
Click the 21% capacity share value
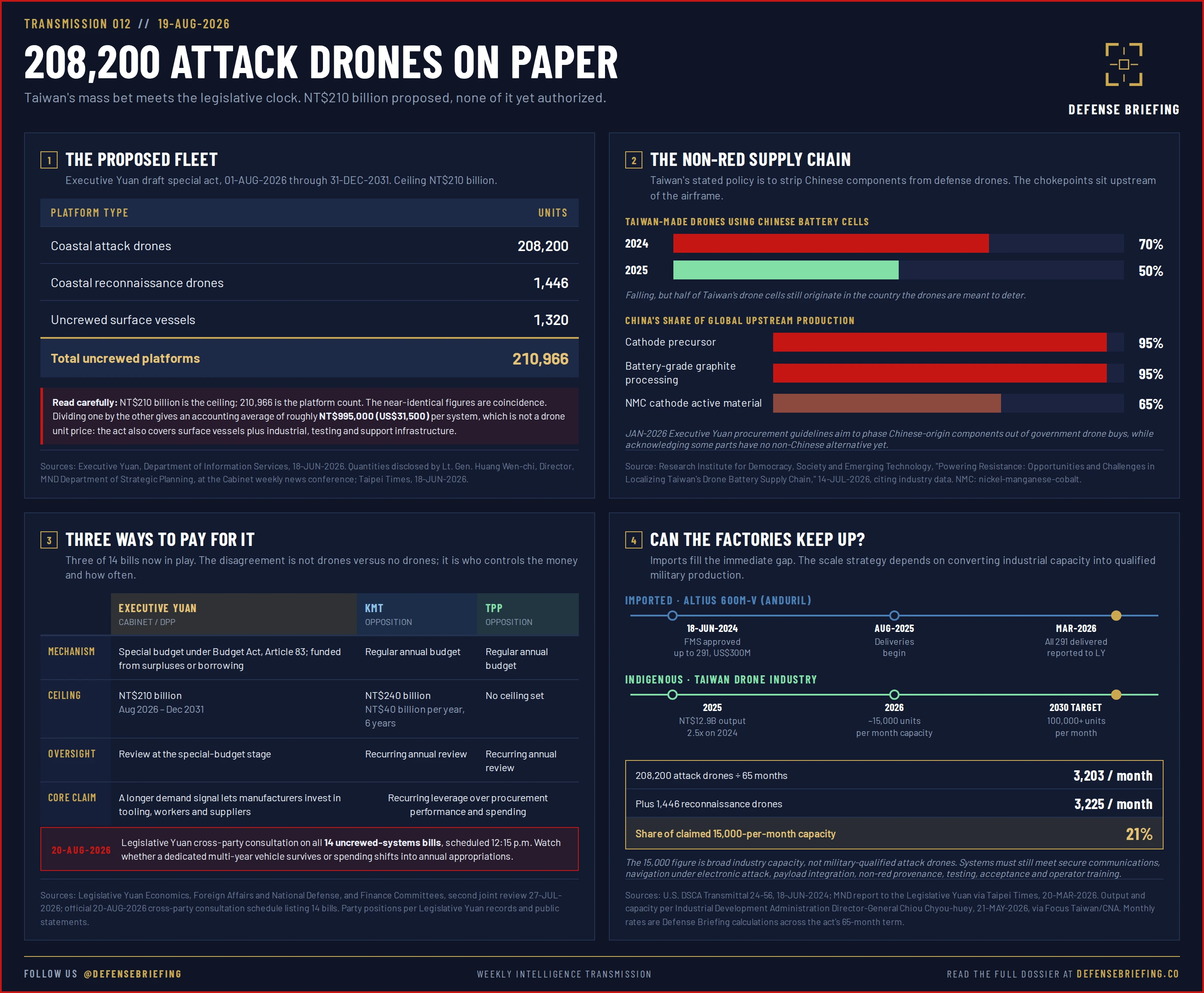point(1139,834)
